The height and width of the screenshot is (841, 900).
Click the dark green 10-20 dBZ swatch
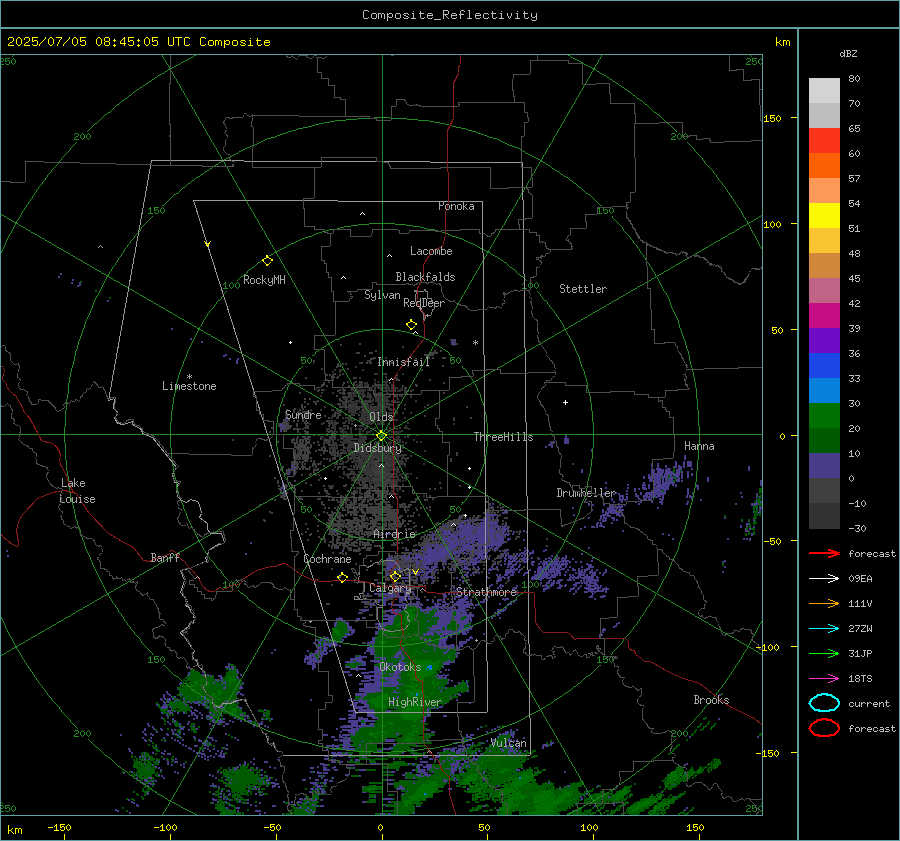824,440
